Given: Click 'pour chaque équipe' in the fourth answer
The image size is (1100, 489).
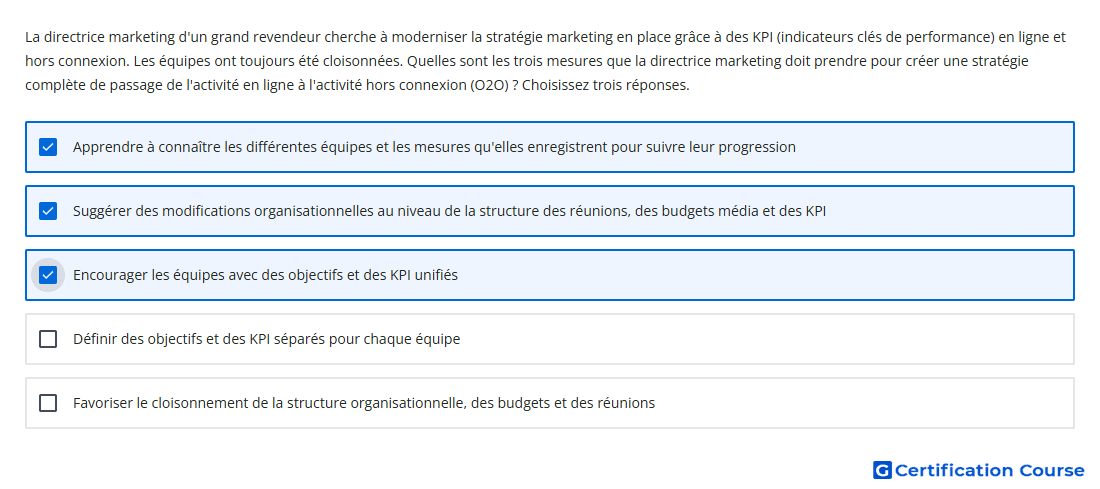Looking at the screenshot, I should point(401,339).
